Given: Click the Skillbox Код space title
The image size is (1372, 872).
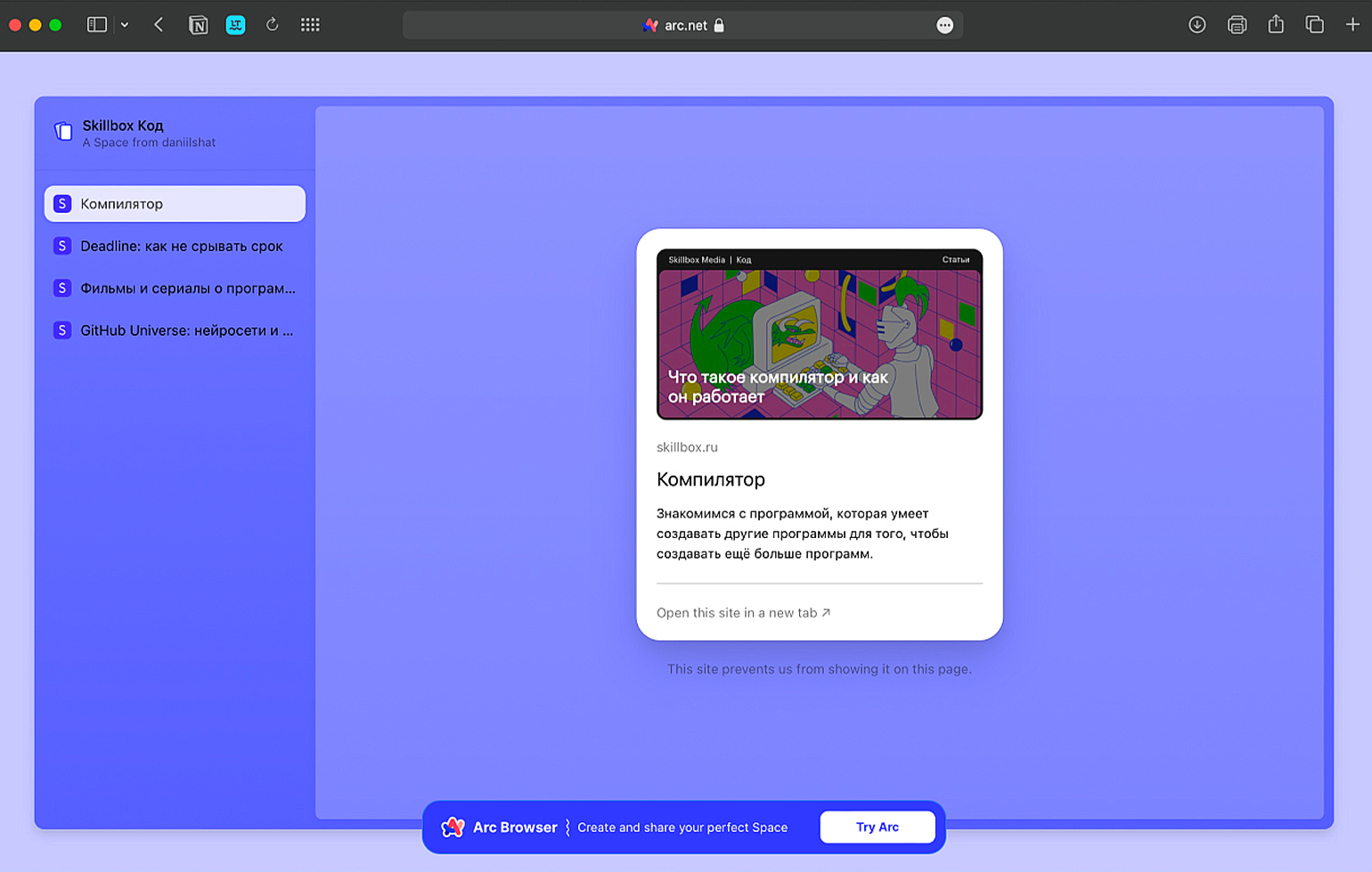Looking at the screenshot, I should pyautogui.click(x=123, y=126).
